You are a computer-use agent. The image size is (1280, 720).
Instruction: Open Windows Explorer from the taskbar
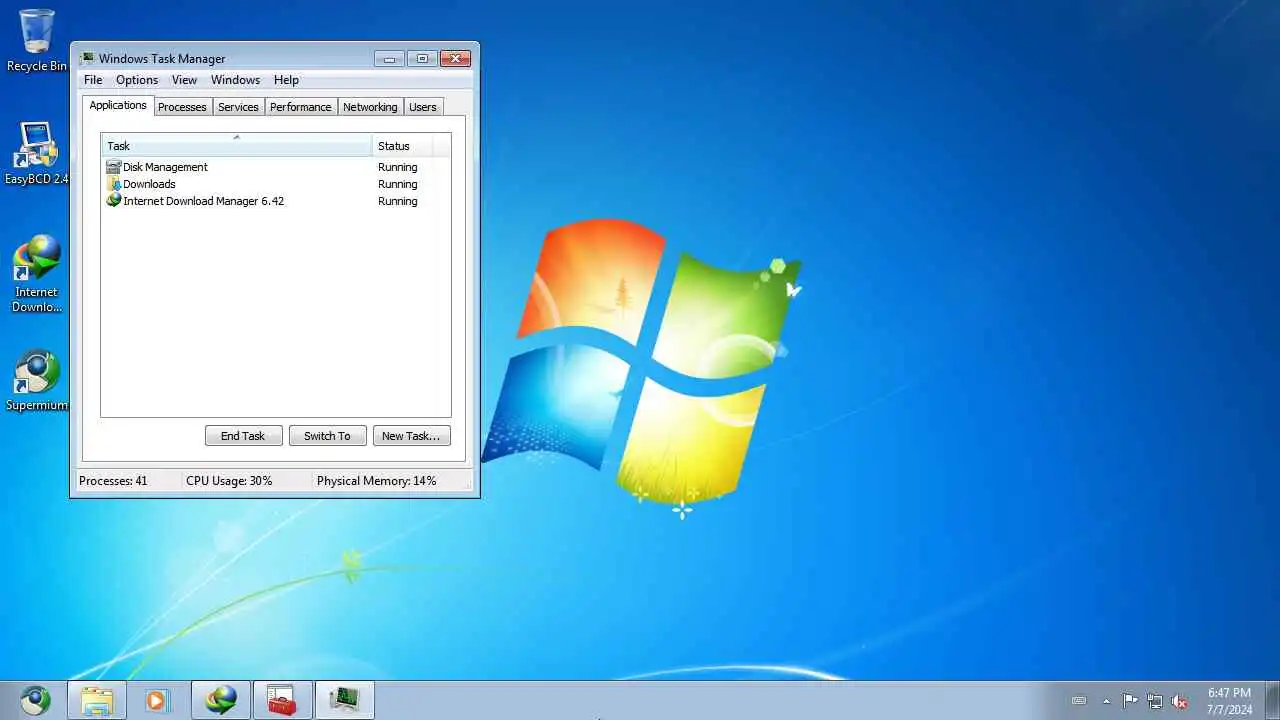(97, 700)
